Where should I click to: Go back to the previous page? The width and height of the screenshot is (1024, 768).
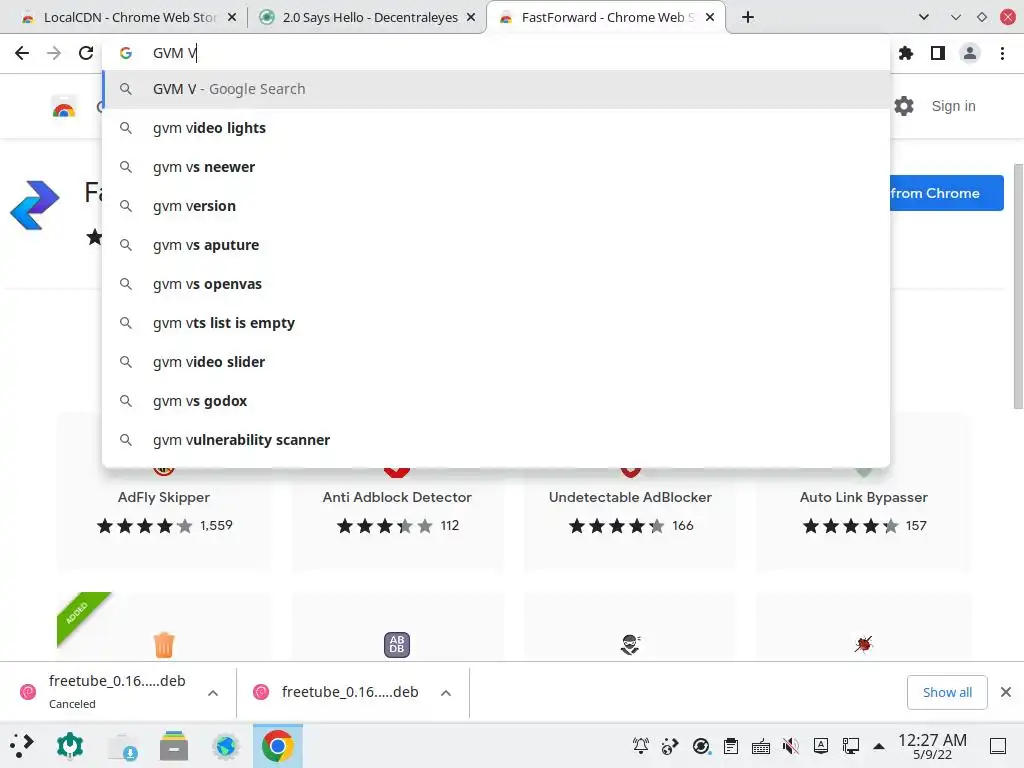22,53
